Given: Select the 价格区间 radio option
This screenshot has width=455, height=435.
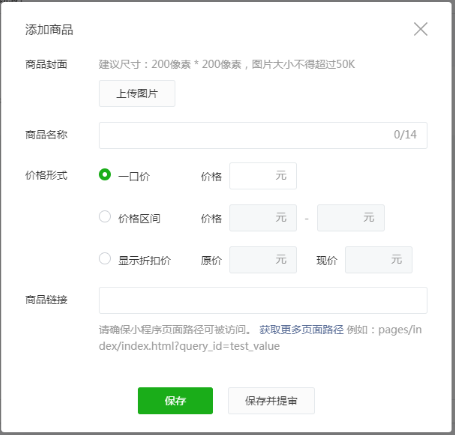Looking at the screenshot, I should point(105,217).
